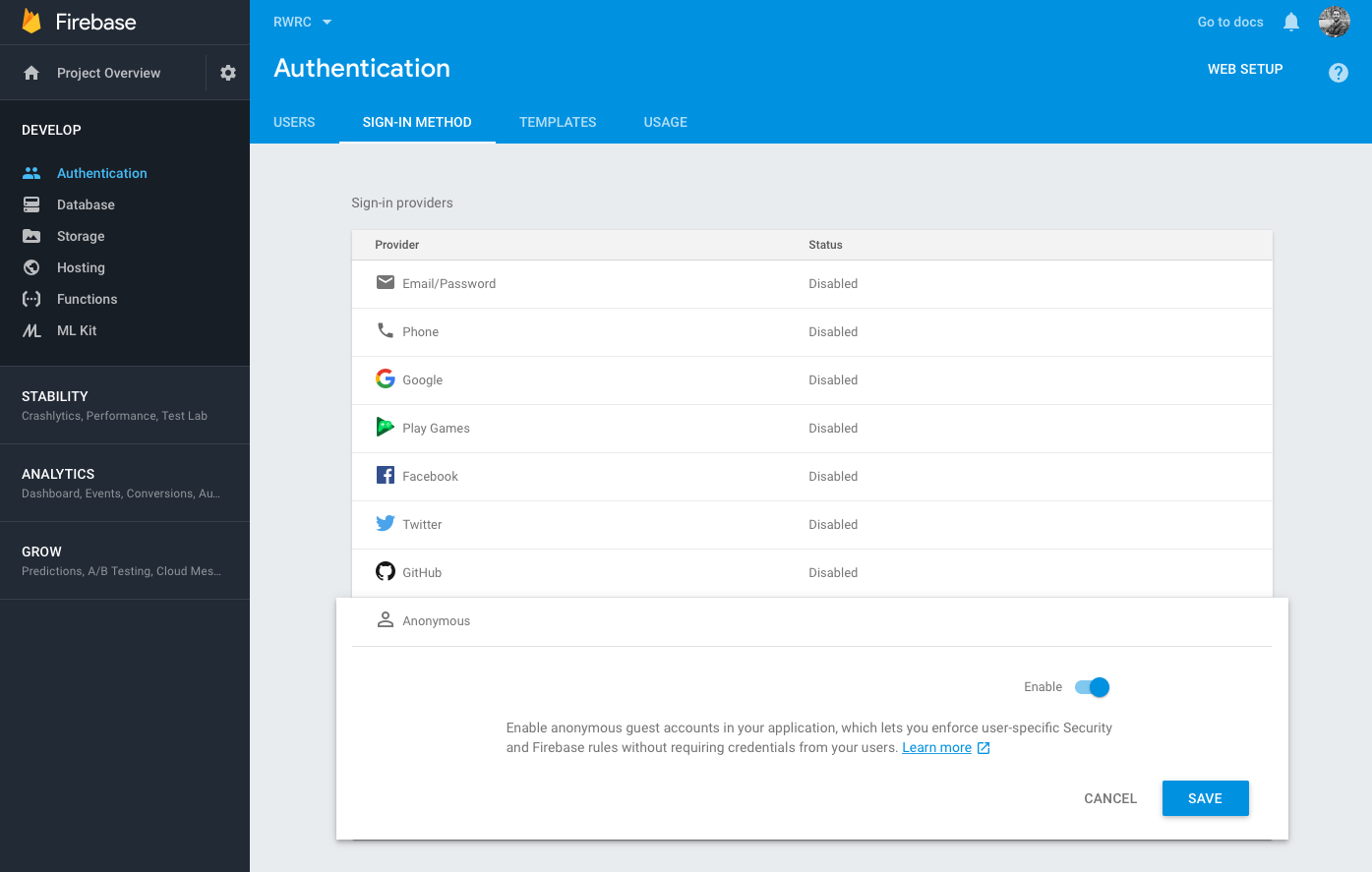
Task: Open notifications bell icon
Action: point(1291,22)
